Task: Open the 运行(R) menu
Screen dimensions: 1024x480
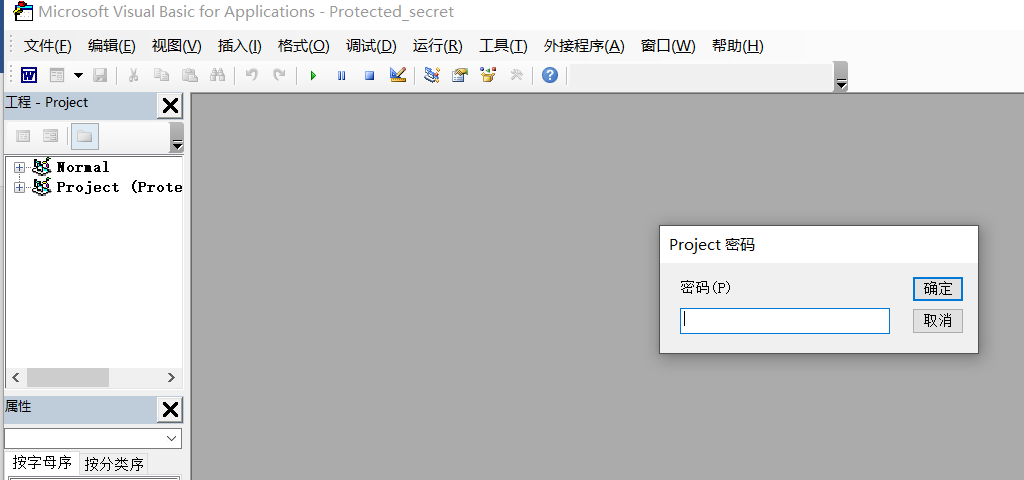Action: click(438, 46)
